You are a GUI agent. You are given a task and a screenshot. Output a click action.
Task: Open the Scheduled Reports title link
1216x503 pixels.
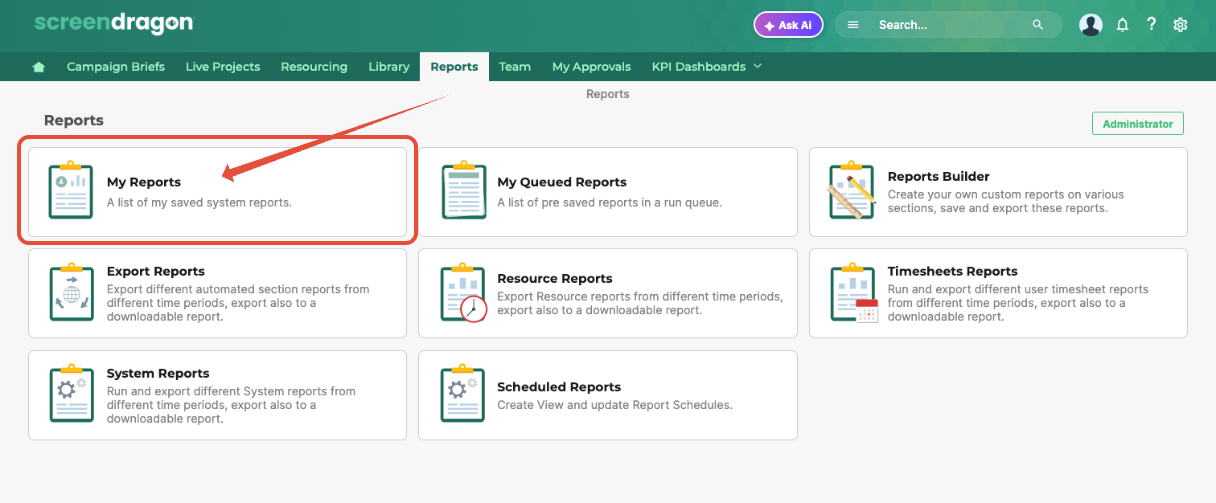559,387
